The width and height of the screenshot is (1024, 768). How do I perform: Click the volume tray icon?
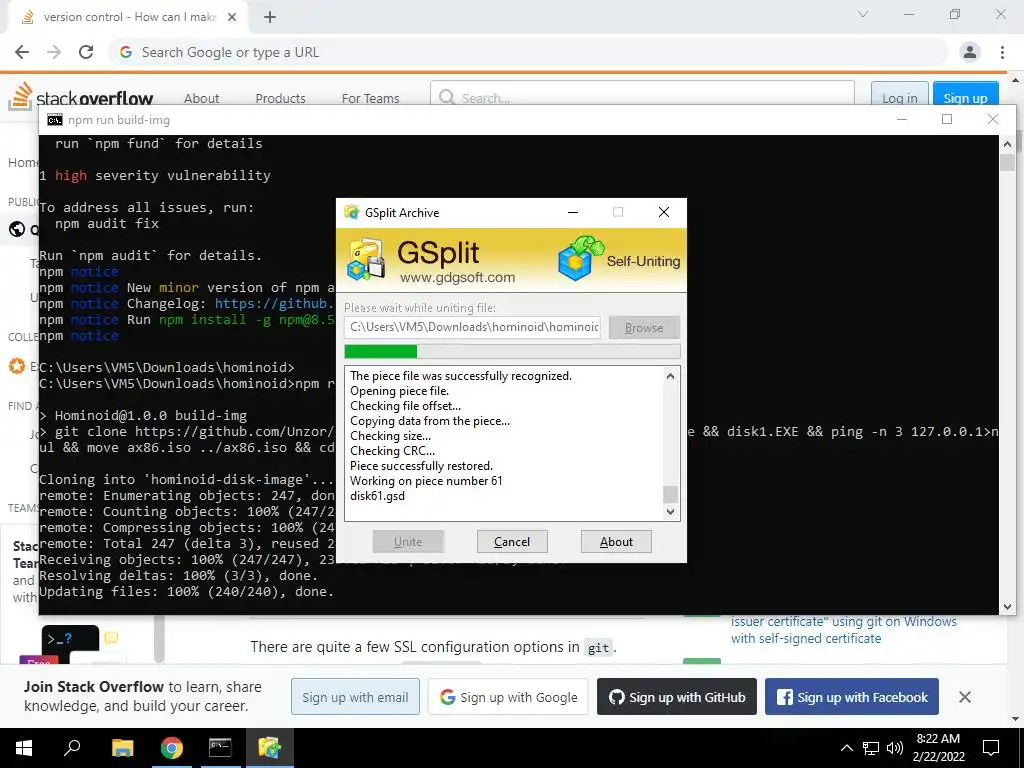[x=895, y=748]
